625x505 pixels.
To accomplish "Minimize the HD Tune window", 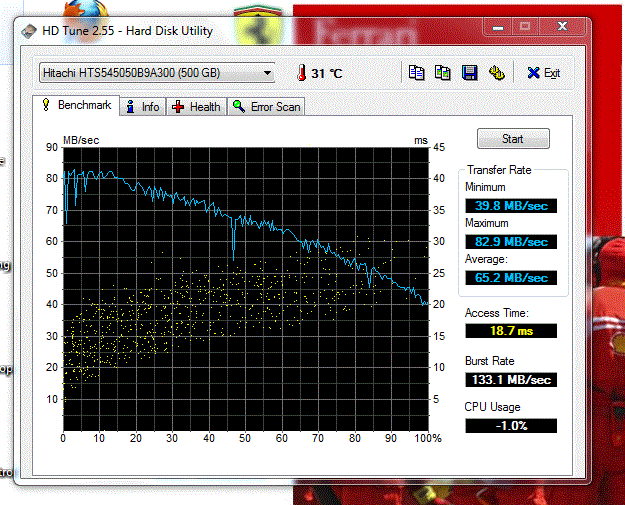I will tap(498, 27).
